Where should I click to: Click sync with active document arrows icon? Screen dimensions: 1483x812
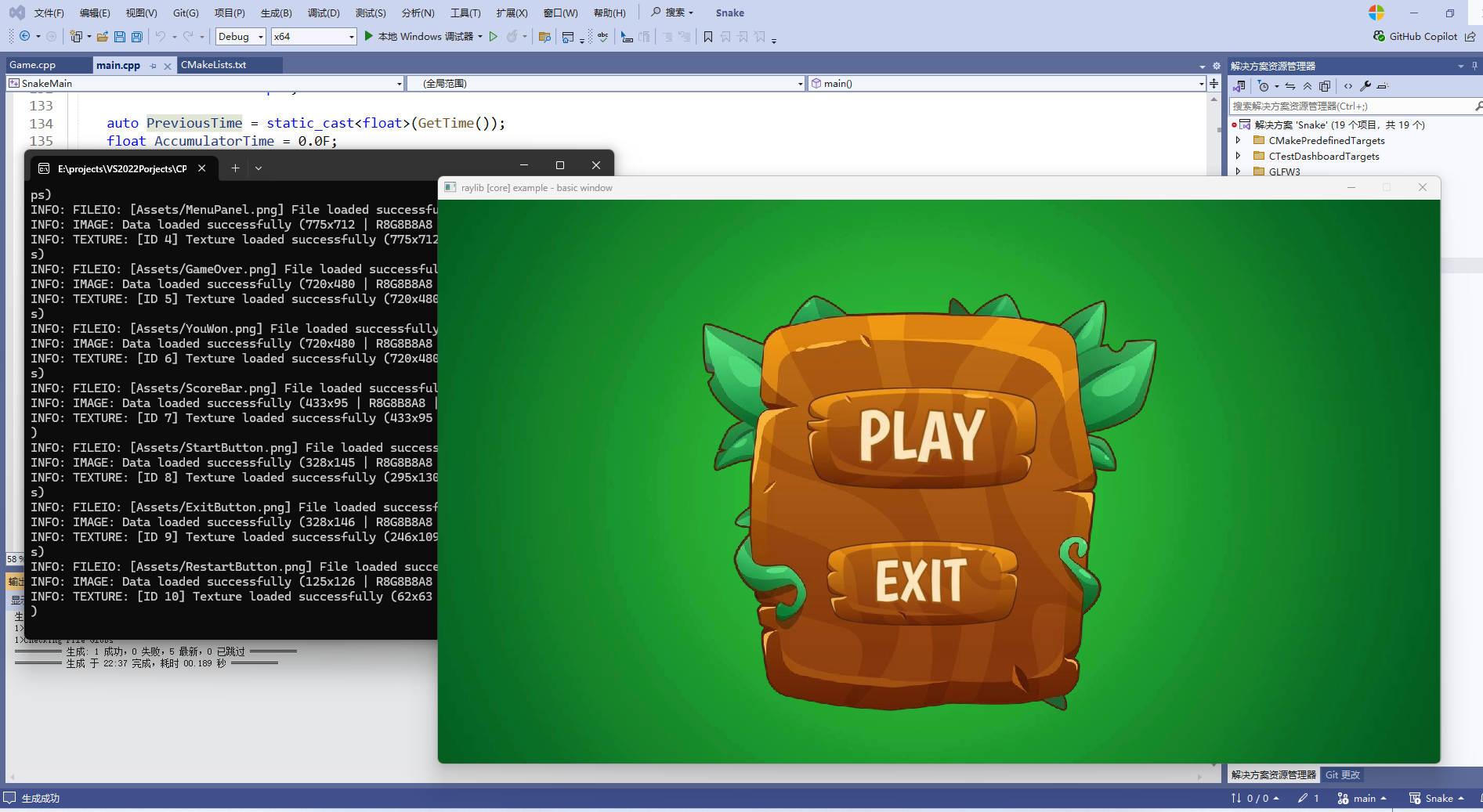[x=1290, y=86]
